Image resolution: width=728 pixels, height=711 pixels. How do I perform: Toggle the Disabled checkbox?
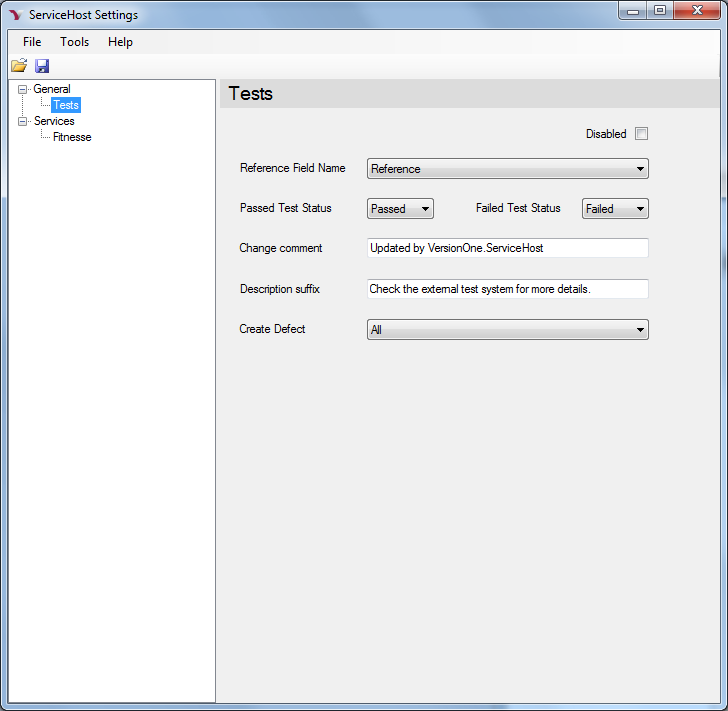641,134
